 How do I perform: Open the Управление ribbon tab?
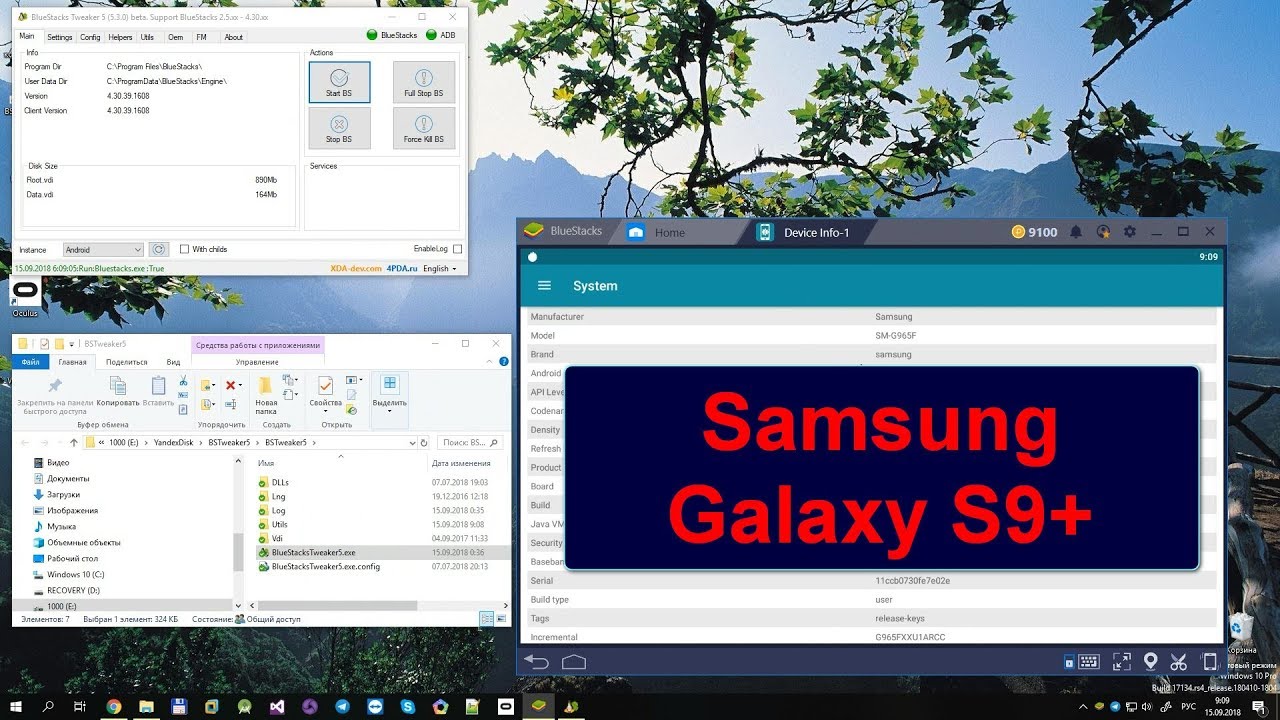[257, 362]
